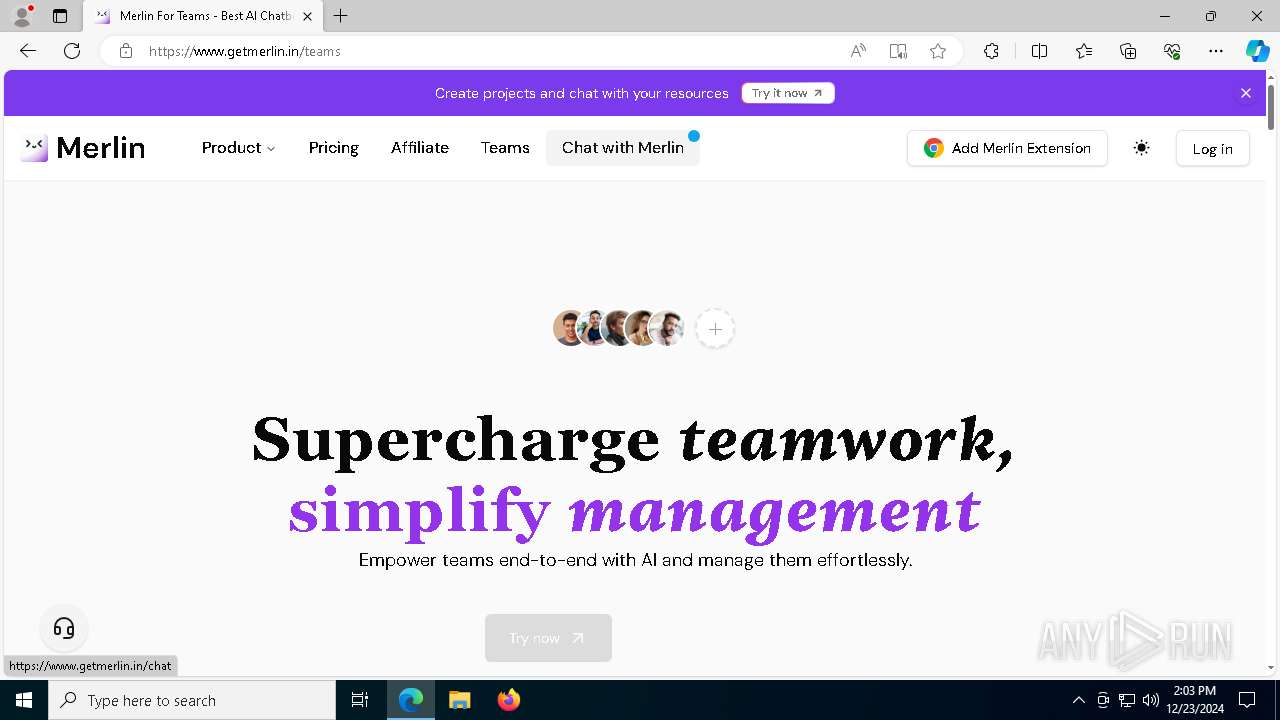Open the Copilot sidebar icon

click(x=1258, y=51)
